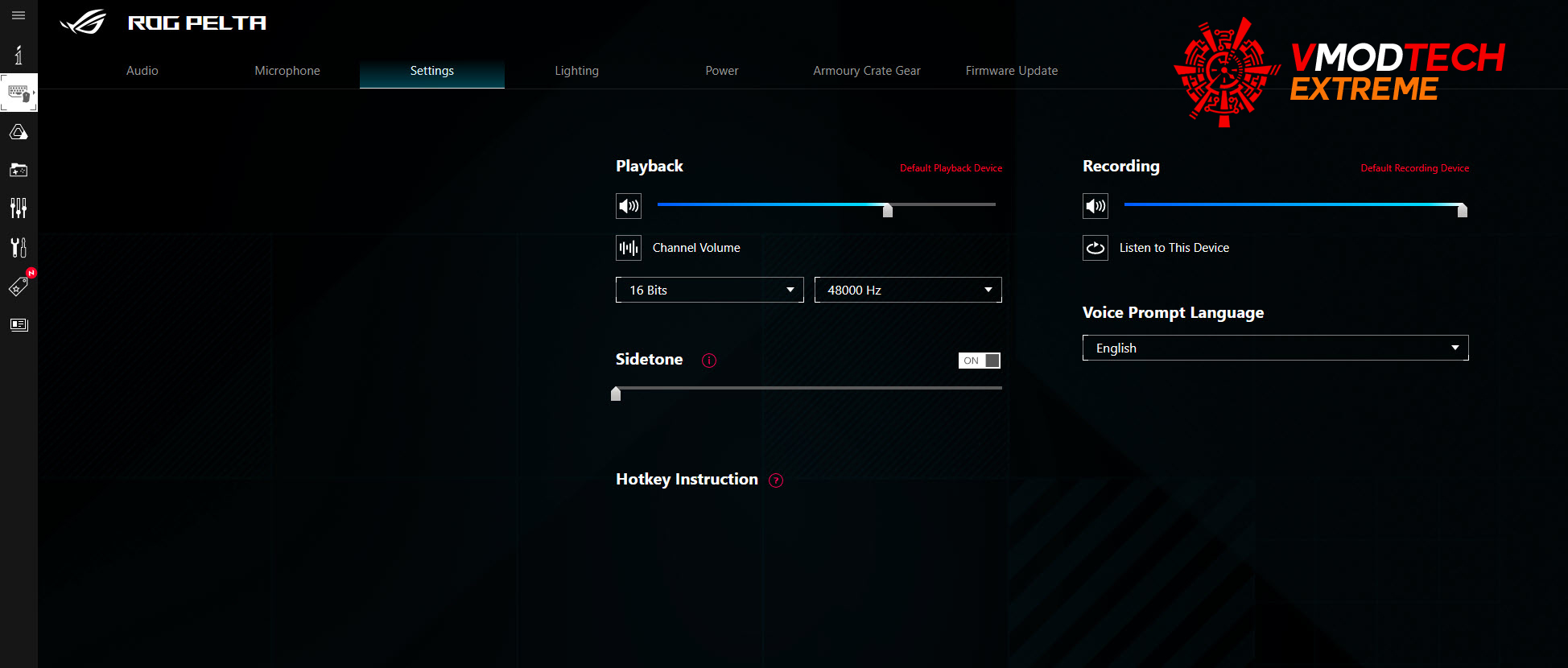Open the Firmware Update tab
Screen dimensions: 1568x668
coord(1012,71)
